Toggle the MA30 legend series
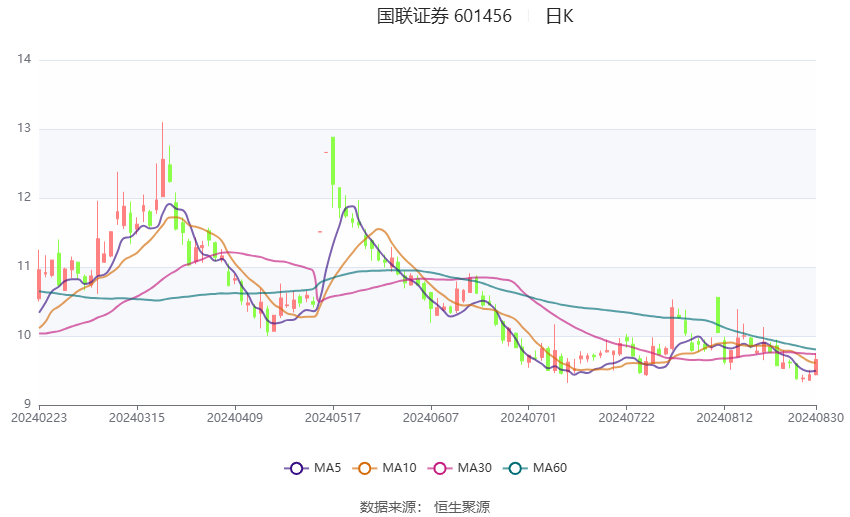The height and width of the screenshot is (517, 850). coord(460,468)
